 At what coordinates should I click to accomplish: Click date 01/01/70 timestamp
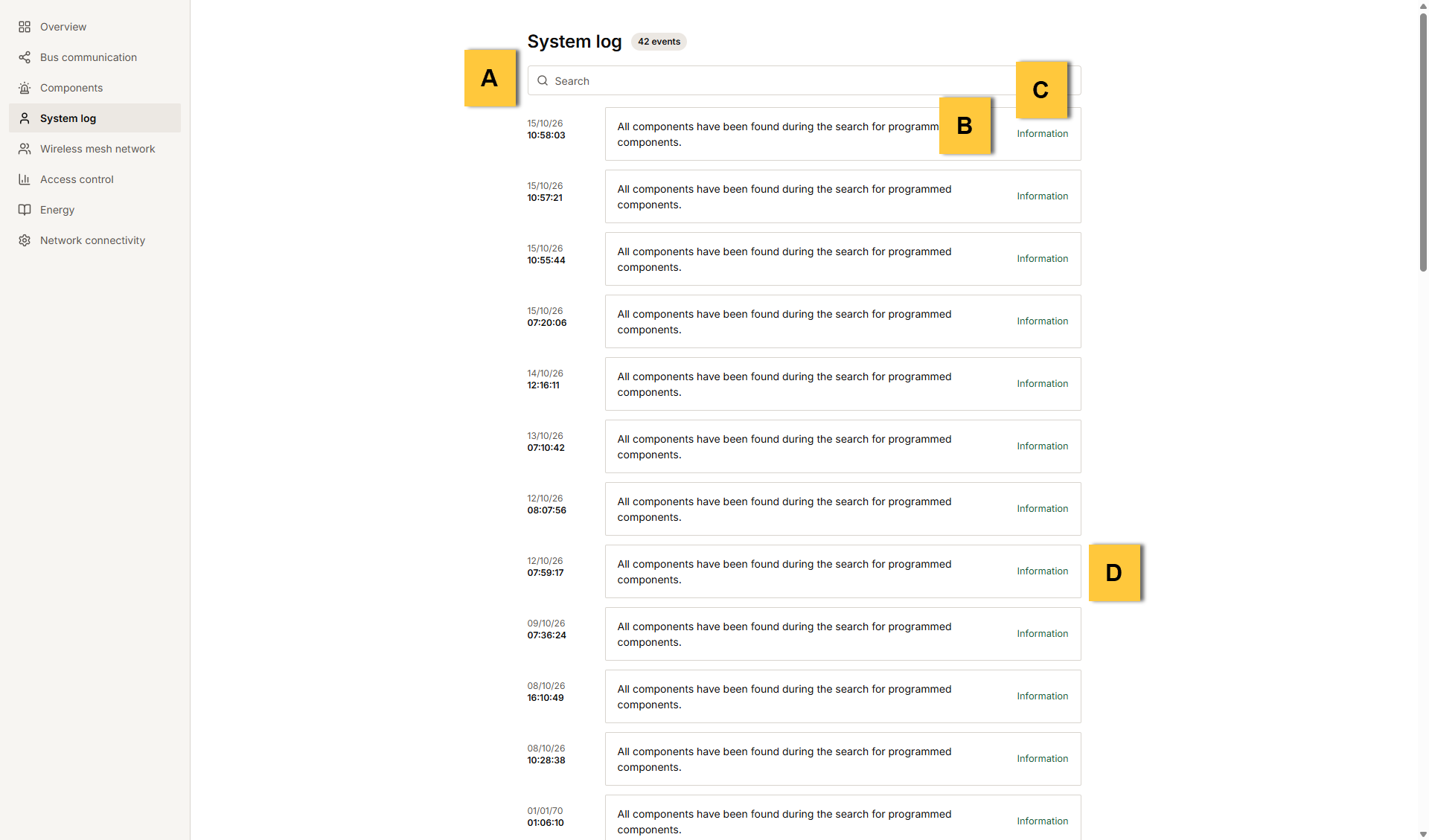[x=545, y=811]
